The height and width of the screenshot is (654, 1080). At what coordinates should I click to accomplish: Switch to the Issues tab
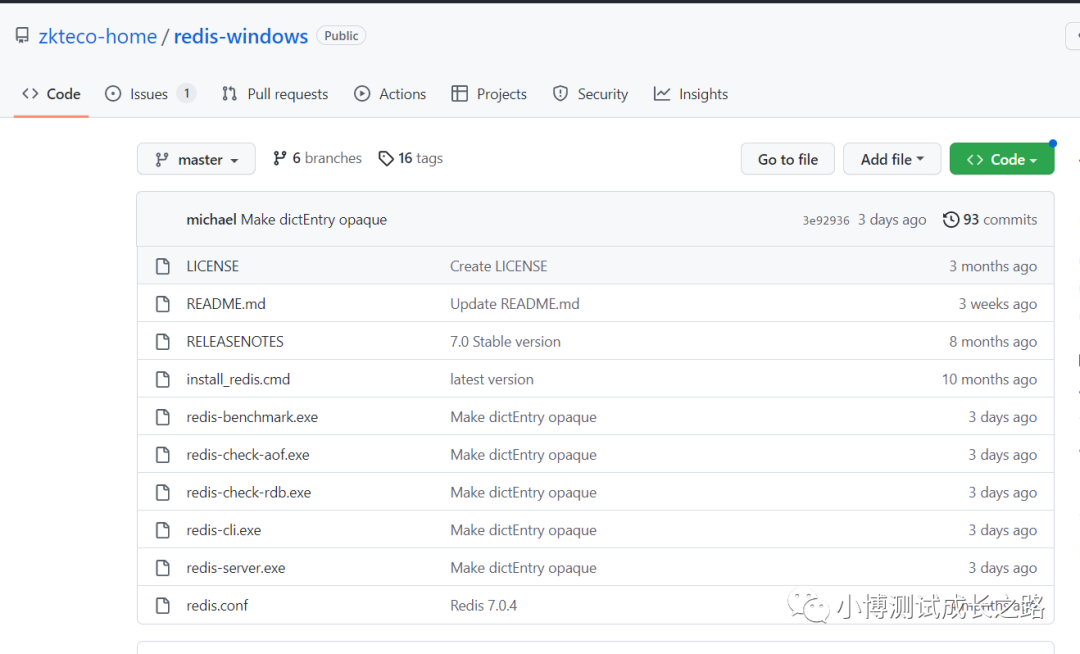tap(149, 94)
